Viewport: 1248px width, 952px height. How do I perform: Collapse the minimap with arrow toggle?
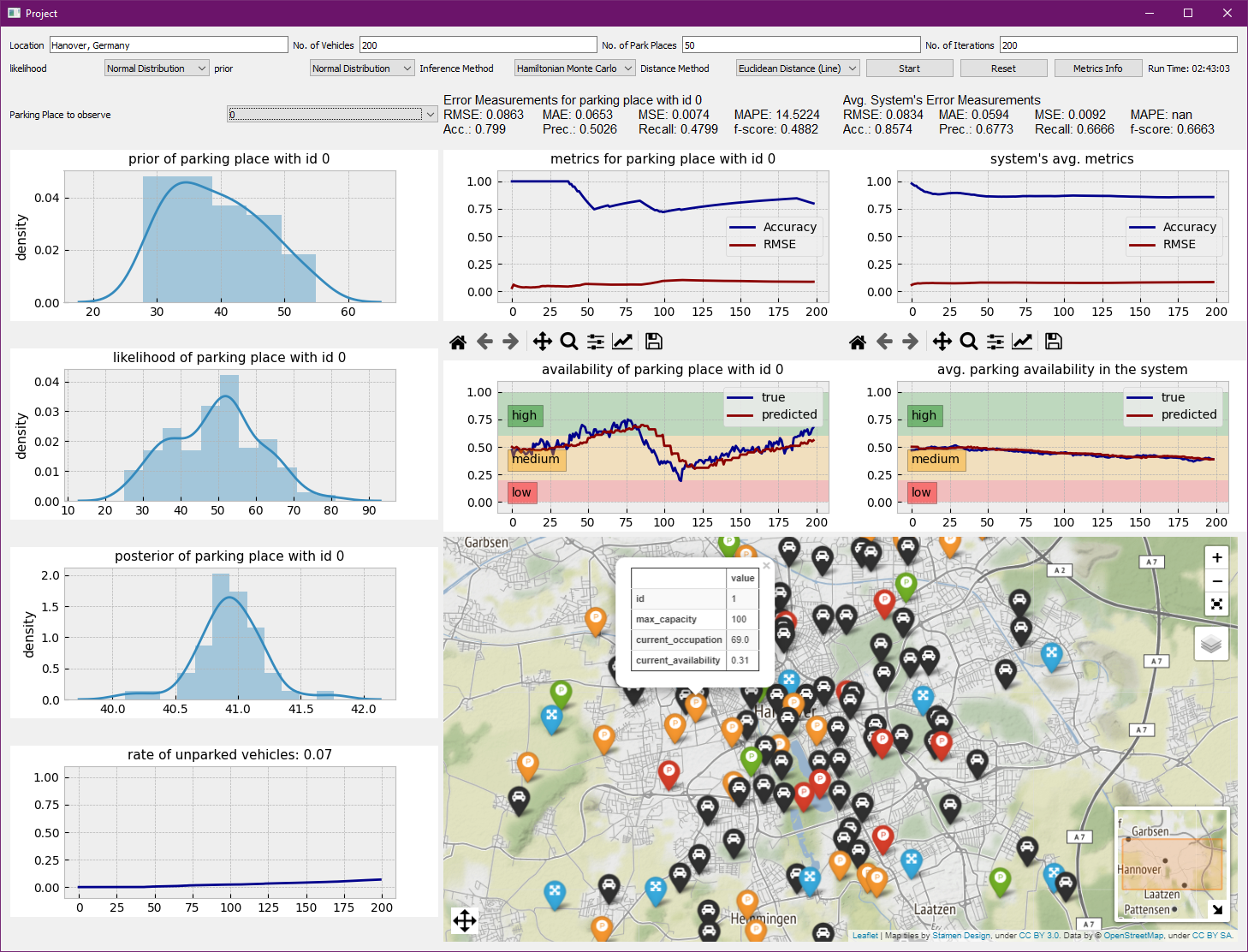pos(1217,909)
